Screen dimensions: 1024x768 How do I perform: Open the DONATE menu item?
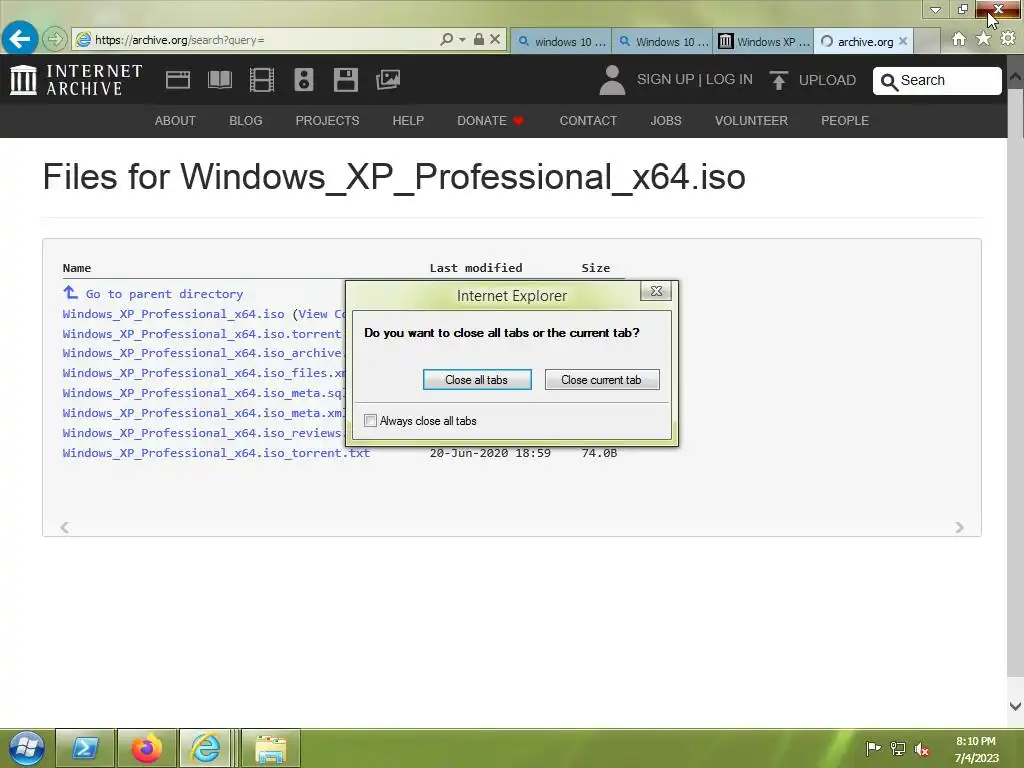(x=490, y=121)
